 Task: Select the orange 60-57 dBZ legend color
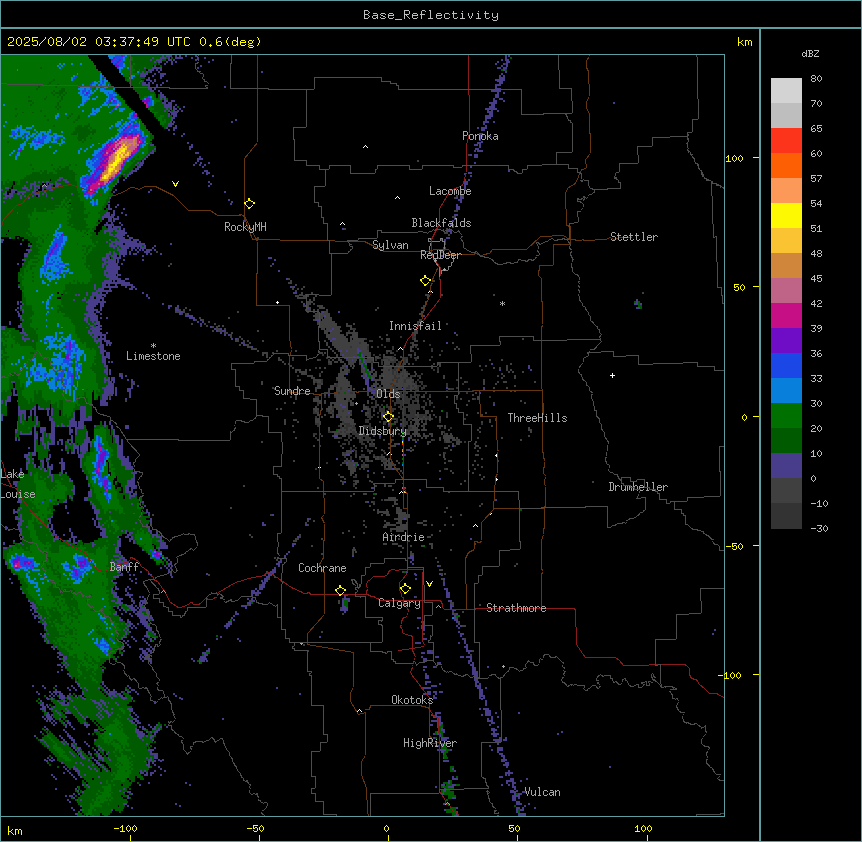(786, 165)
